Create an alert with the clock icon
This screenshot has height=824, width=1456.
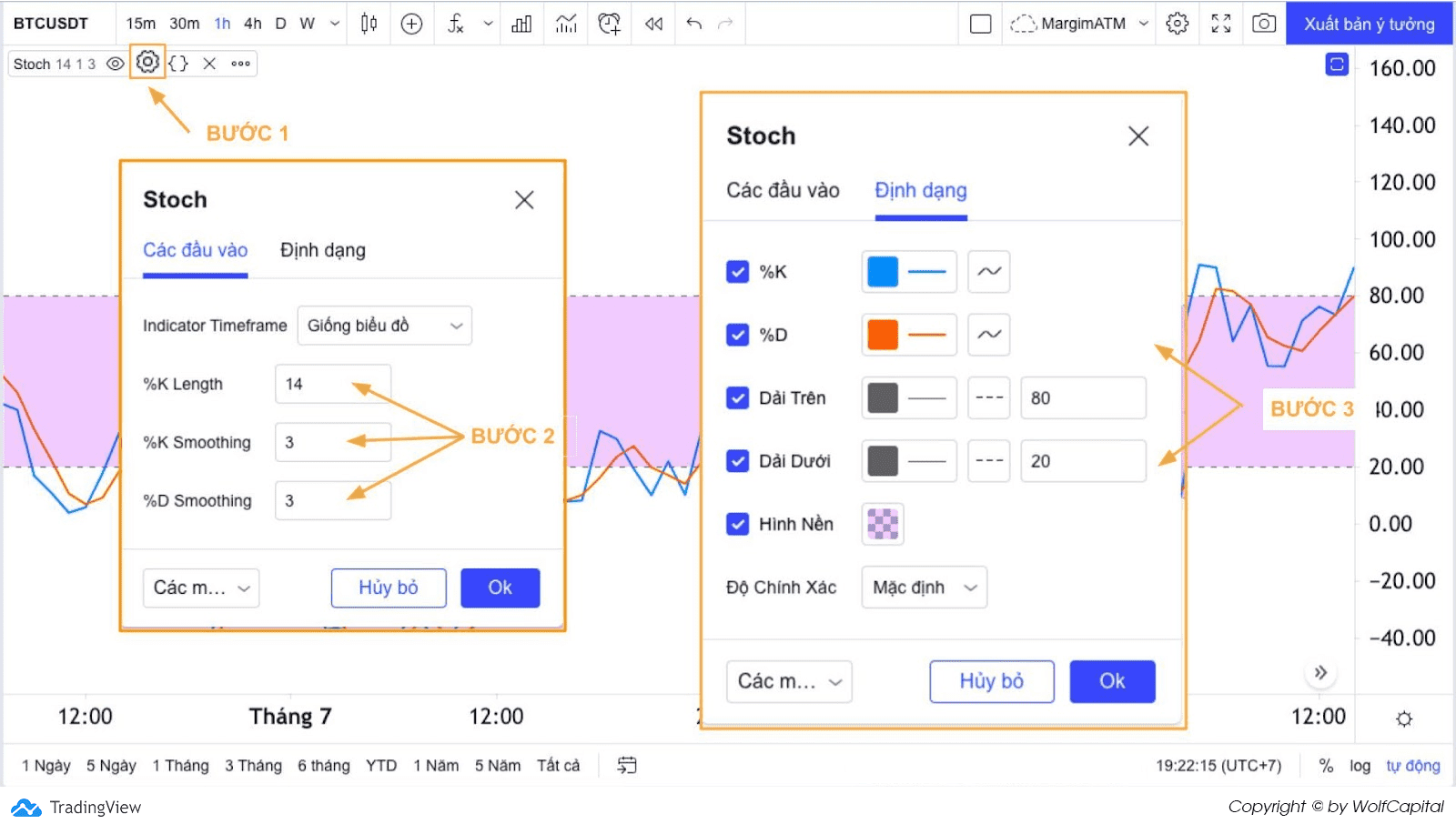click(610, 24)
